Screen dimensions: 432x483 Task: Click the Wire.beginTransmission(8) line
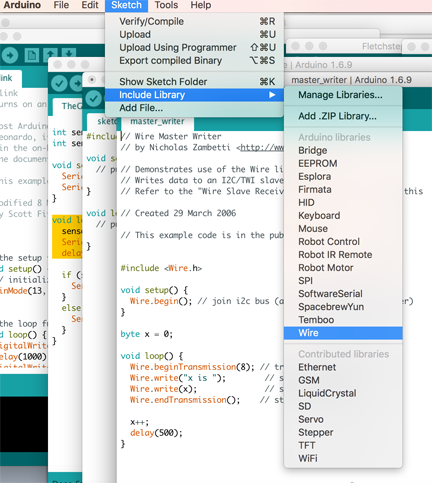coord(192,367)
